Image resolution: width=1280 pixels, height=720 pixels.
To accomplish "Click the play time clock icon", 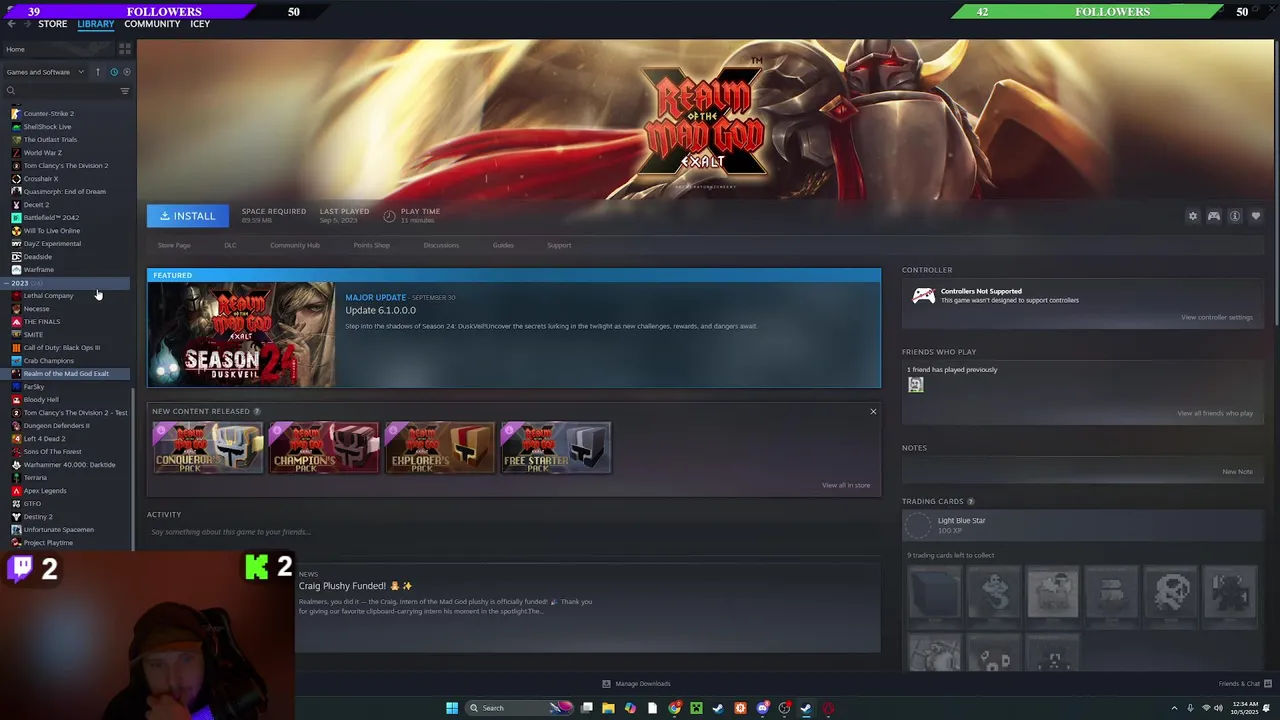I will pyautogui.click(x=389, y=216).
